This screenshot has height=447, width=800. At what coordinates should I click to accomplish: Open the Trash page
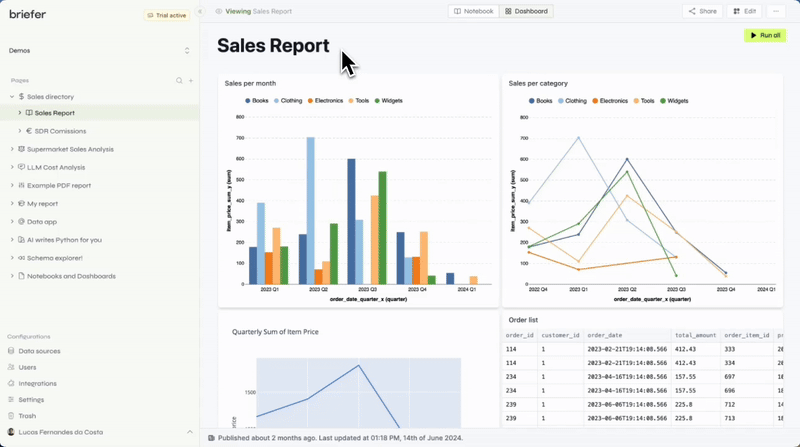pyautogui.click(x=27, y=416)
